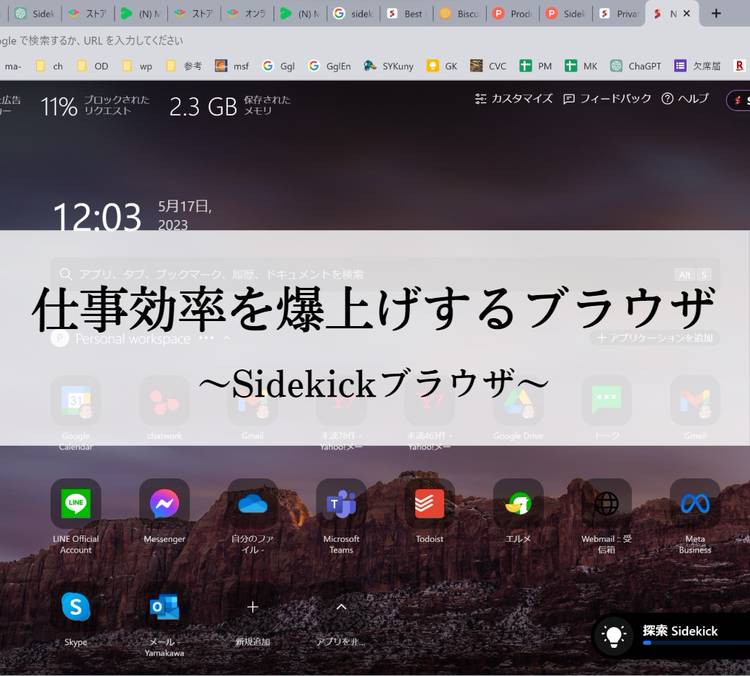Open the MK sheets bookmark
Image resolution: width=750 pixels, height=676 pixels.
[581, 66]
